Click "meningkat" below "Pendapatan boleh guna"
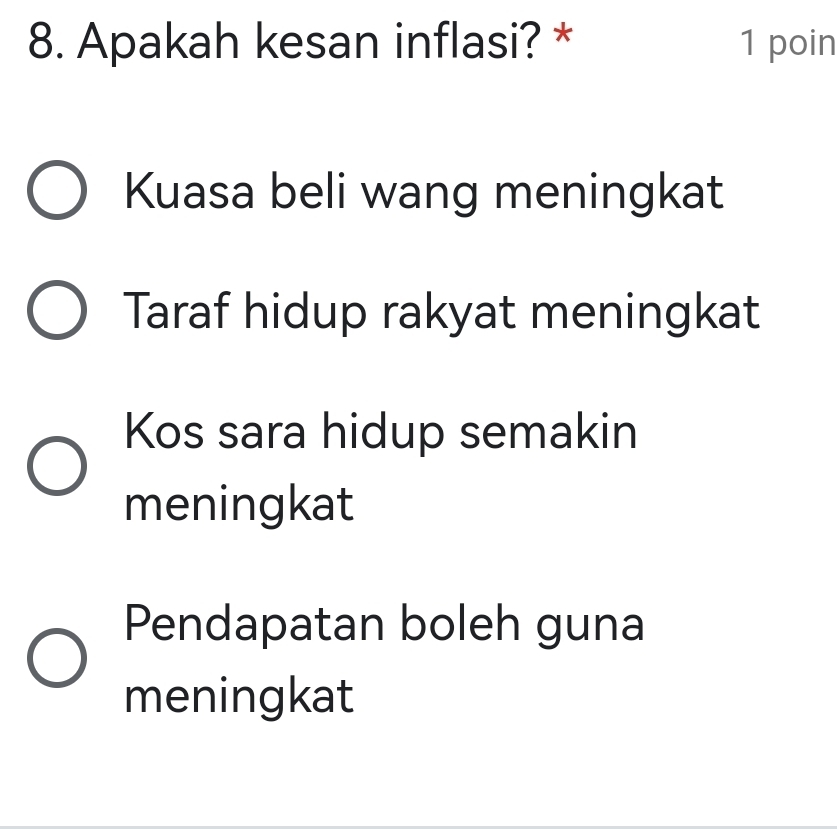The height and width of the screenshot is (829, 837). coord(240,696)
